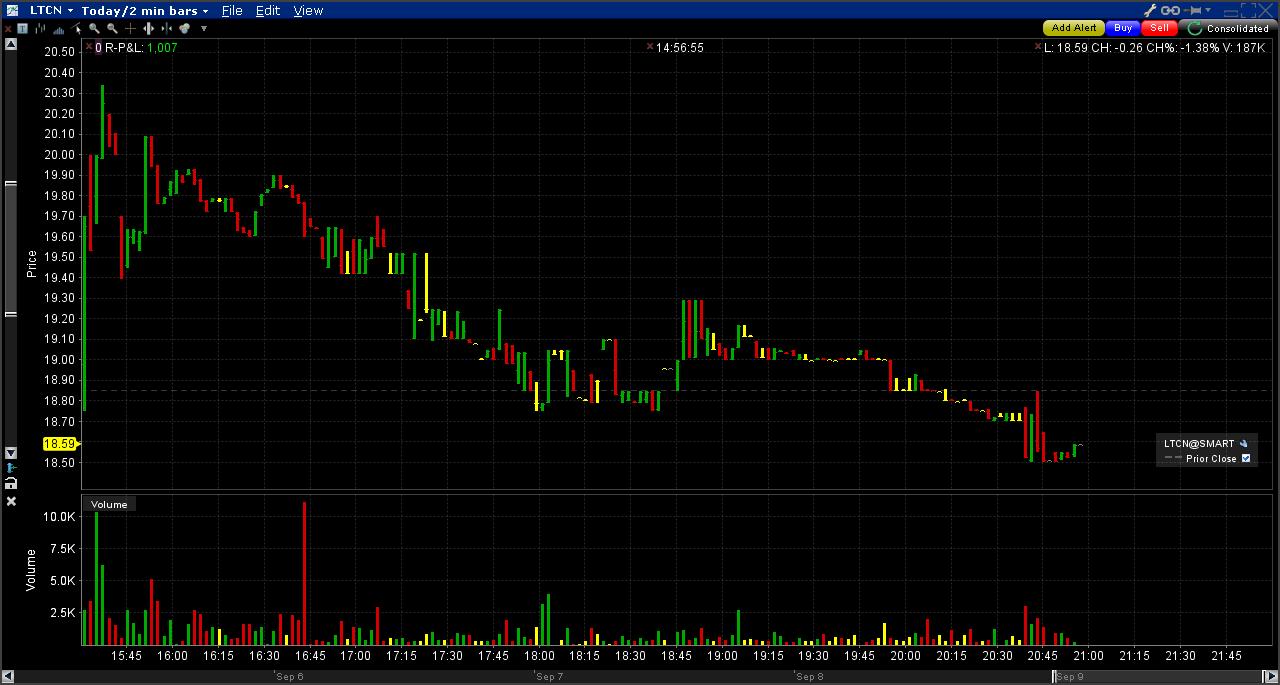Screen dimensions: 1280x685
Task: Select the text annotation 'T' tool
Action: tap(22, 28)
